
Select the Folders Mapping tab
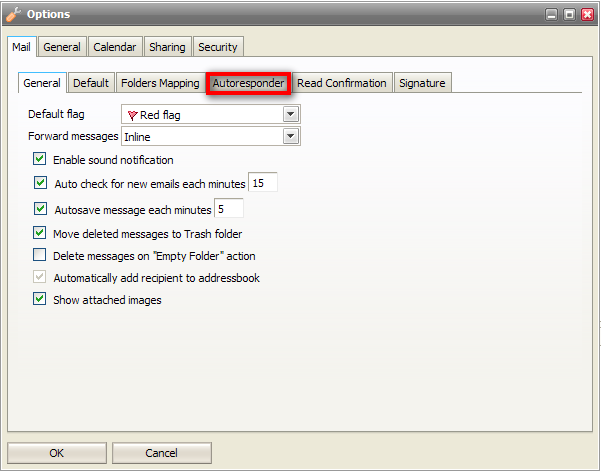click(160, 83)
